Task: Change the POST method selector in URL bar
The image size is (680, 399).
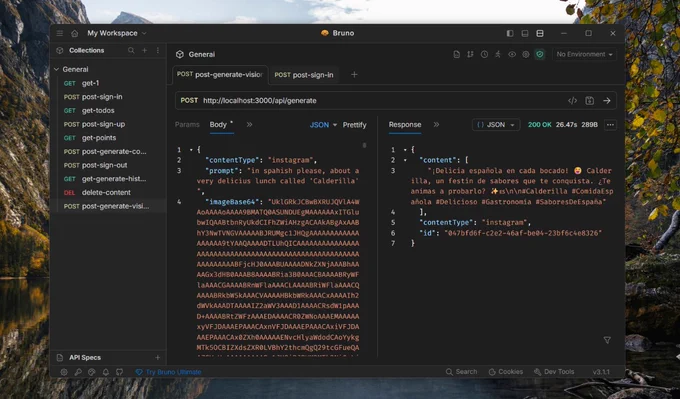Action: [x=189, y=101]
